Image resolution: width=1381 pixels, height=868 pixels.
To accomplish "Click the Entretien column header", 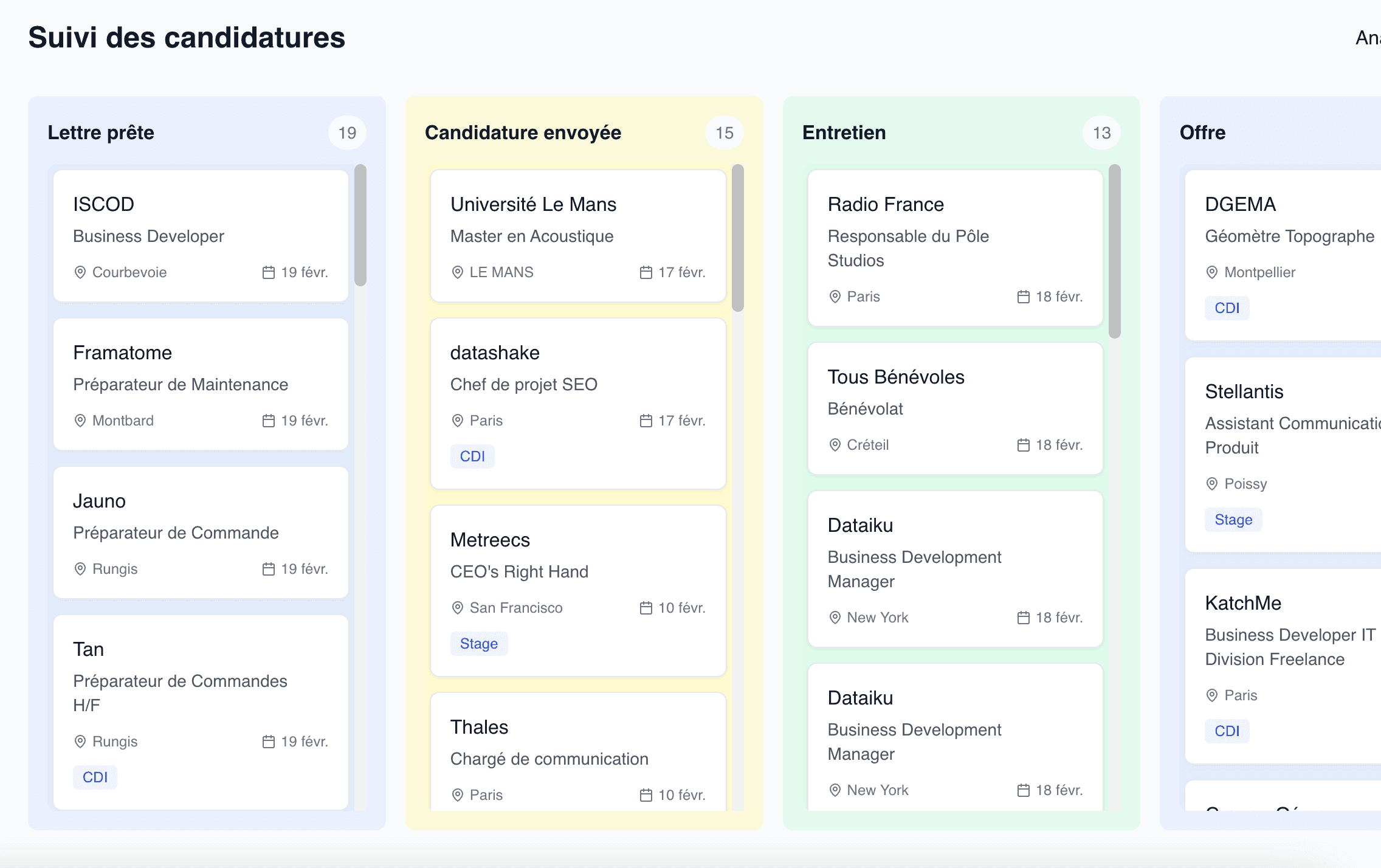I will (x=844, y=133).
